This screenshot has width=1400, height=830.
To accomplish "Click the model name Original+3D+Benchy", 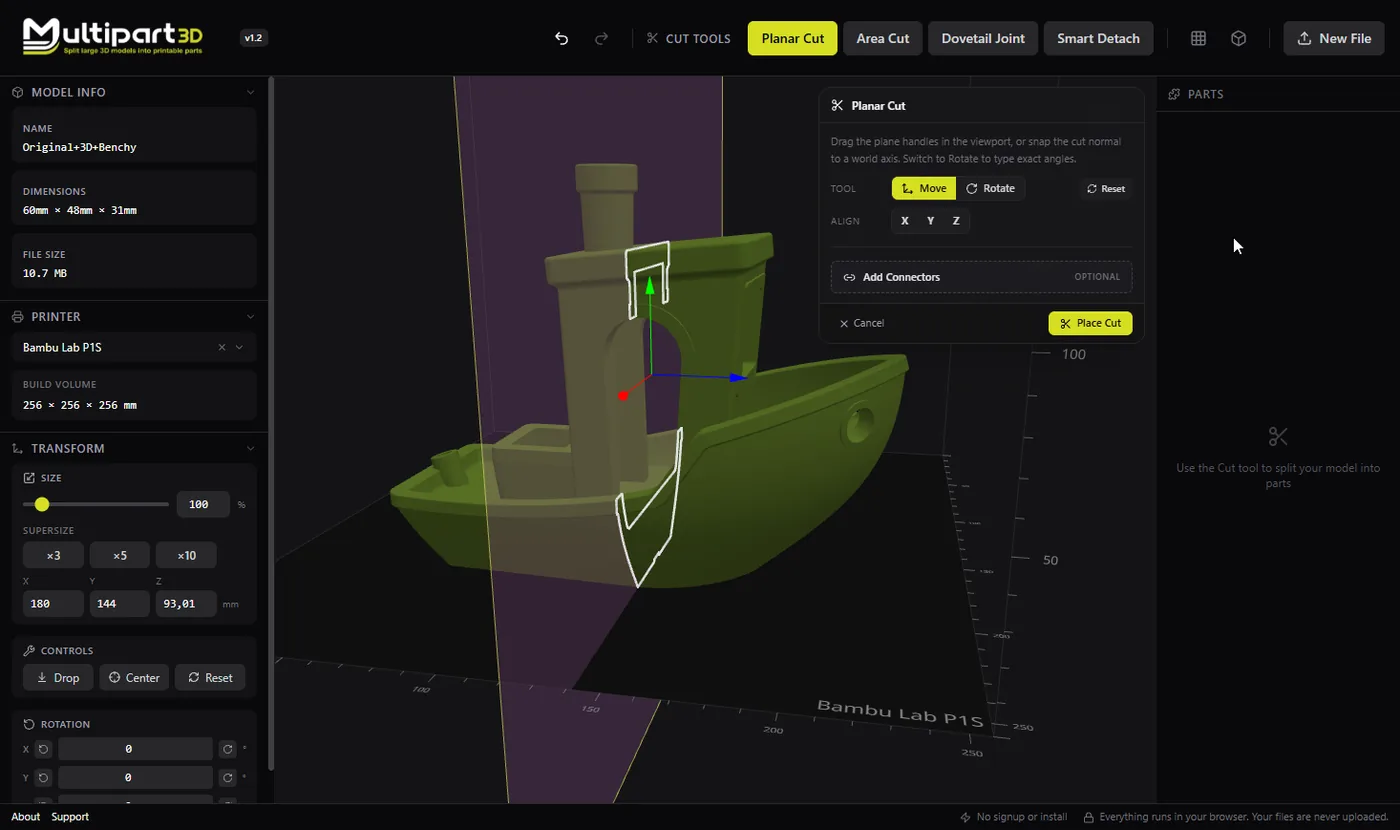I will click(80, 147).
